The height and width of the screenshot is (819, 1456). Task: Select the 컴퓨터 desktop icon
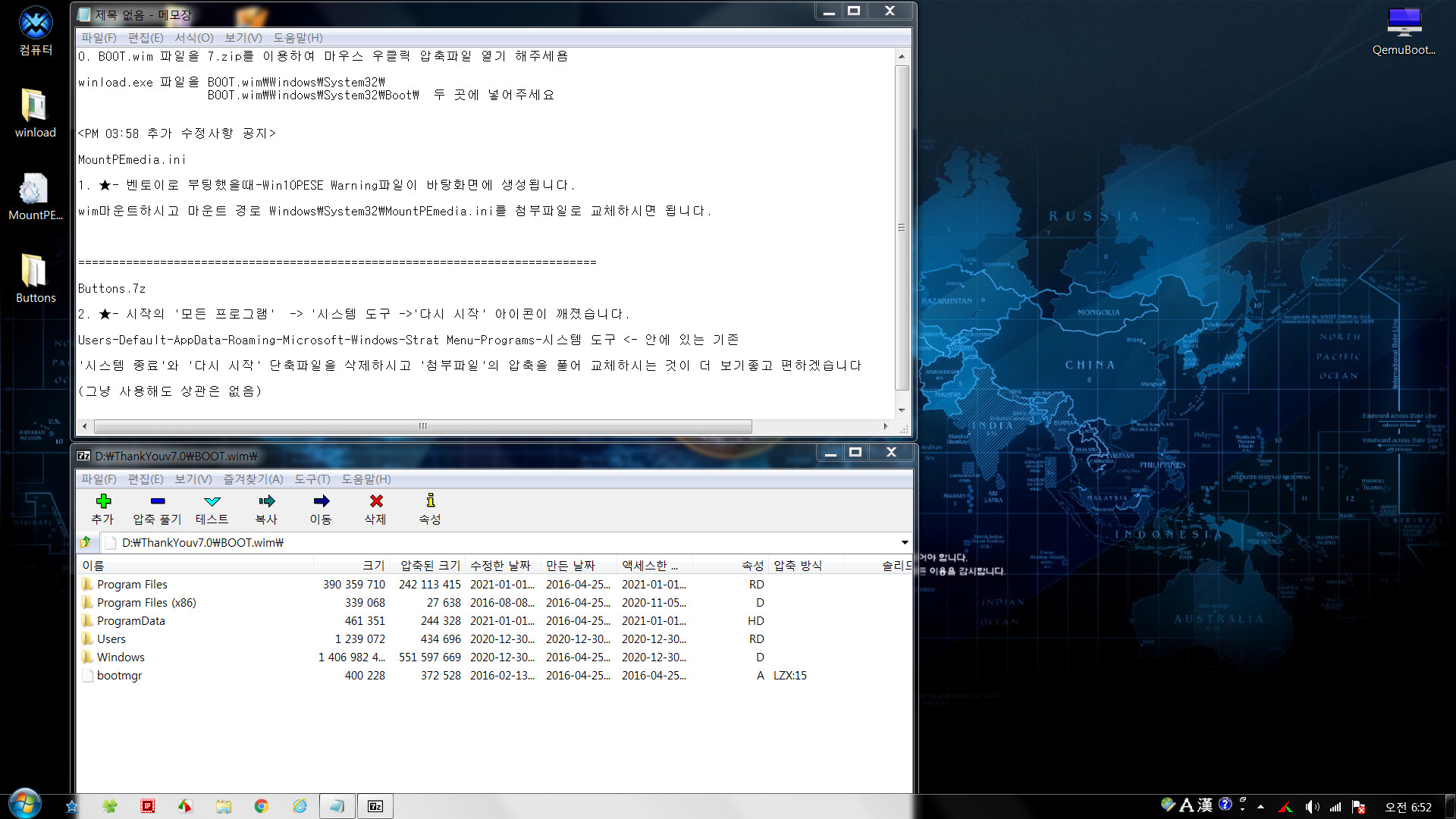[x=35, y=32]
